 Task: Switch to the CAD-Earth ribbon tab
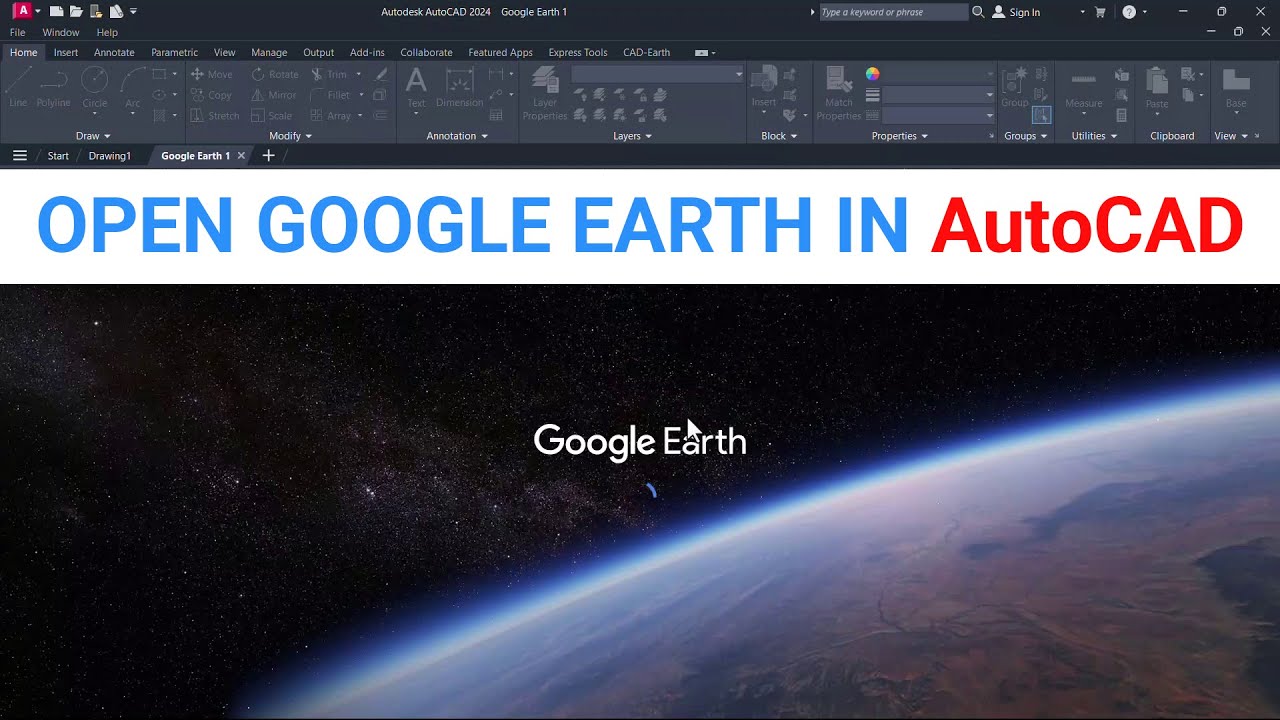click(647, 52)
